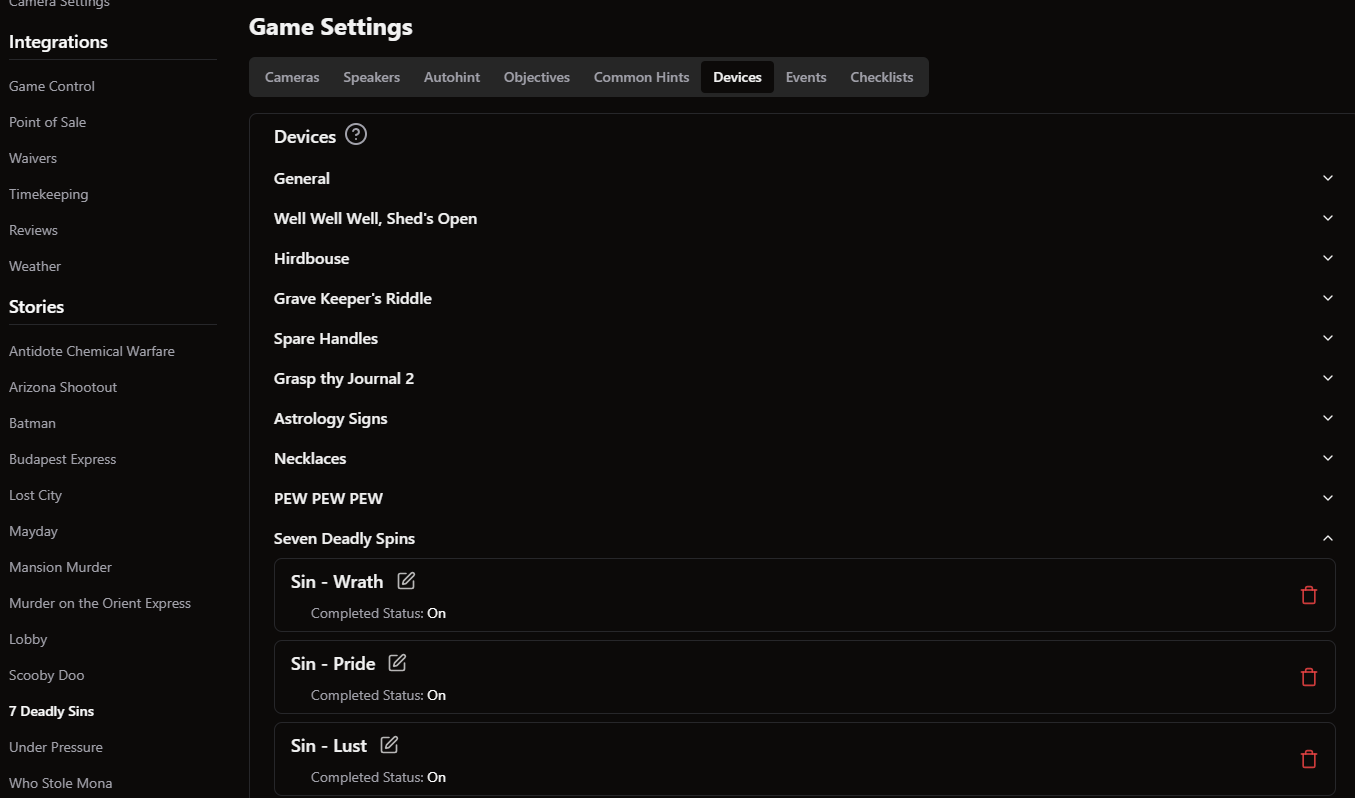Remove the Sin - Lust device
The image size is (1355, 798).
point(1308,759)
